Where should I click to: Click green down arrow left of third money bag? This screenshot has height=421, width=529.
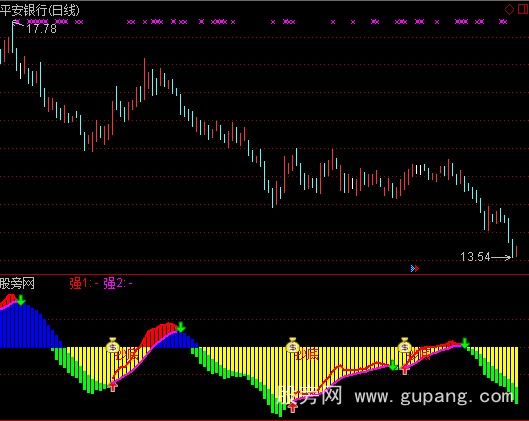point(393,366)
